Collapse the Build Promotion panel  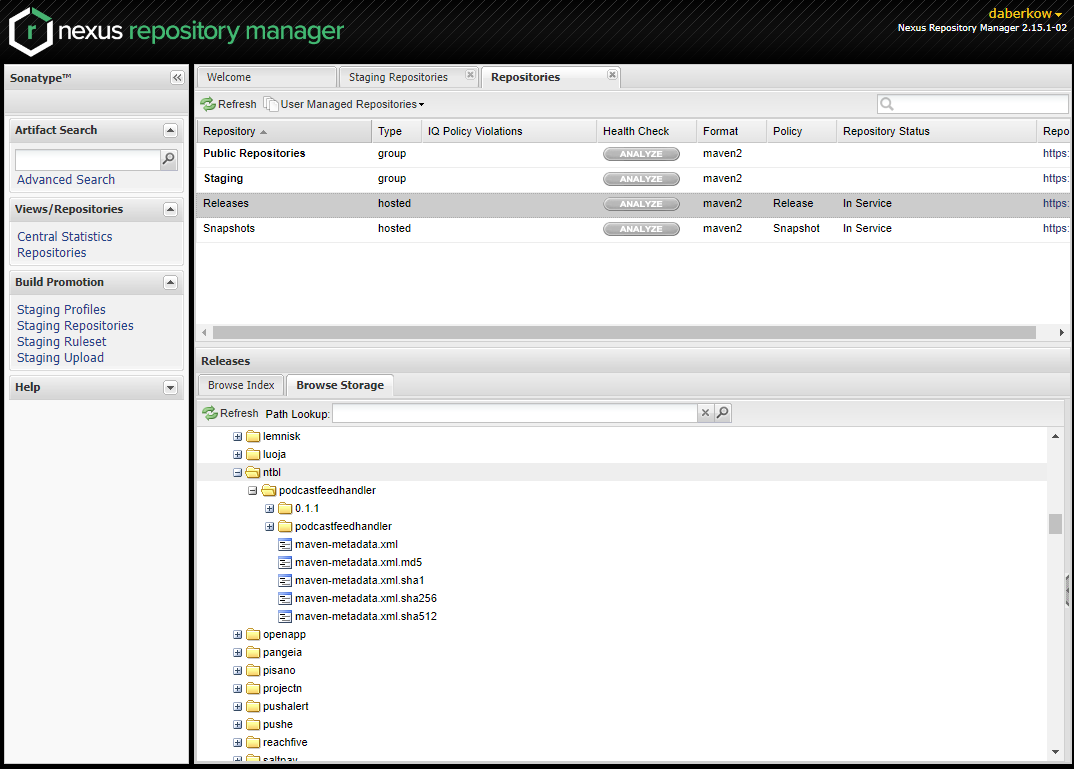(x=170, y=283)
